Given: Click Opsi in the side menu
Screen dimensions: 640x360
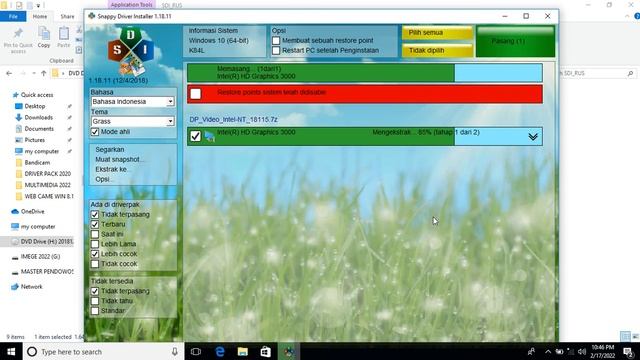Looking at the screenshot, I should point(103,179).
